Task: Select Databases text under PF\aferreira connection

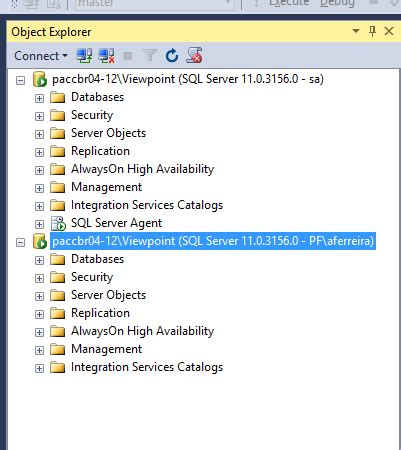Action: pos(97,259)
